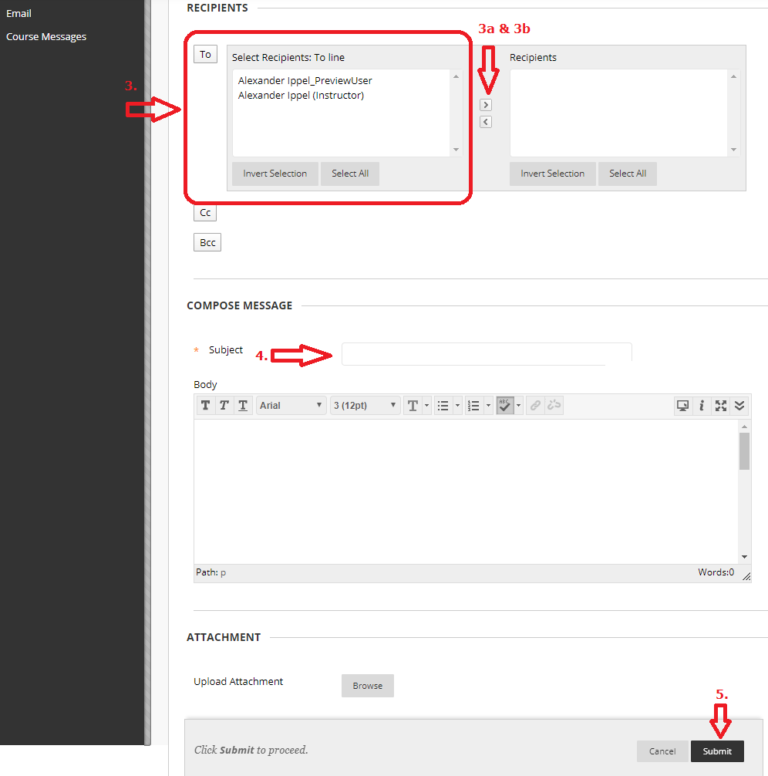The height and width of the screenshot is (776, 768).
Task: Open the spell checker language dropdown arrow
Action: (x=519, y=406)
